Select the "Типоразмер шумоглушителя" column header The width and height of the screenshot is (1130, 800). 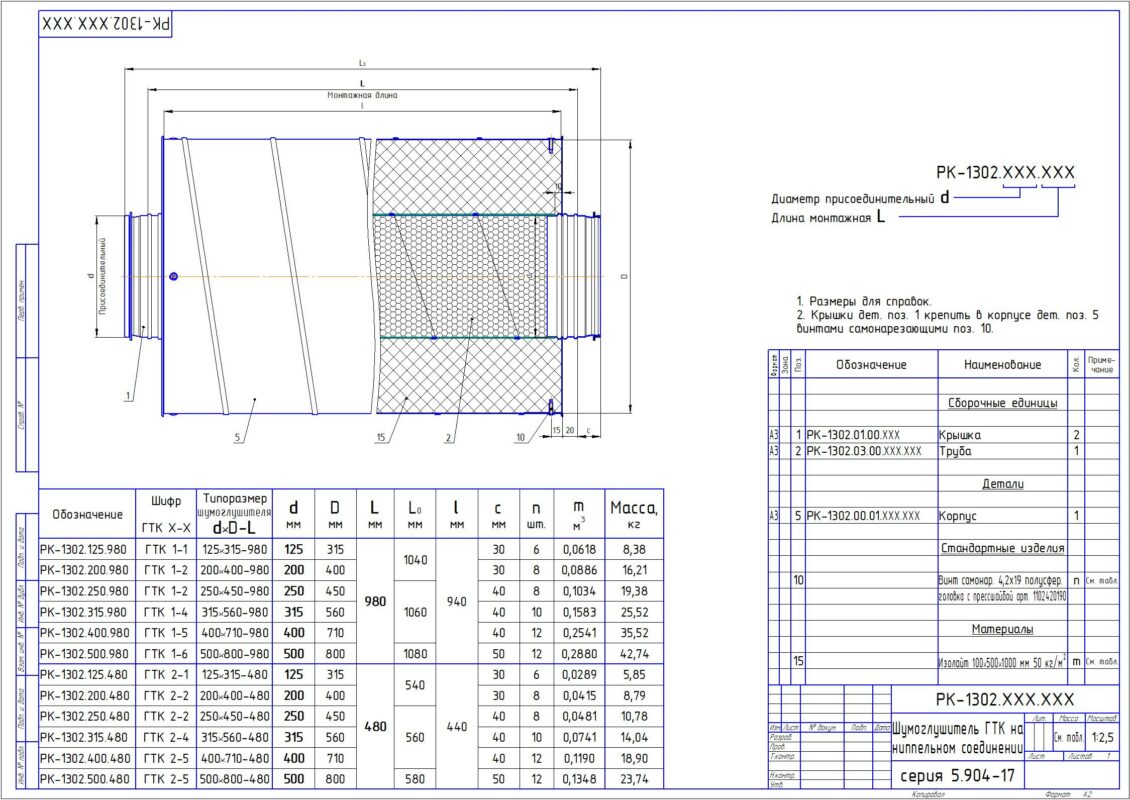pos(234,512)
